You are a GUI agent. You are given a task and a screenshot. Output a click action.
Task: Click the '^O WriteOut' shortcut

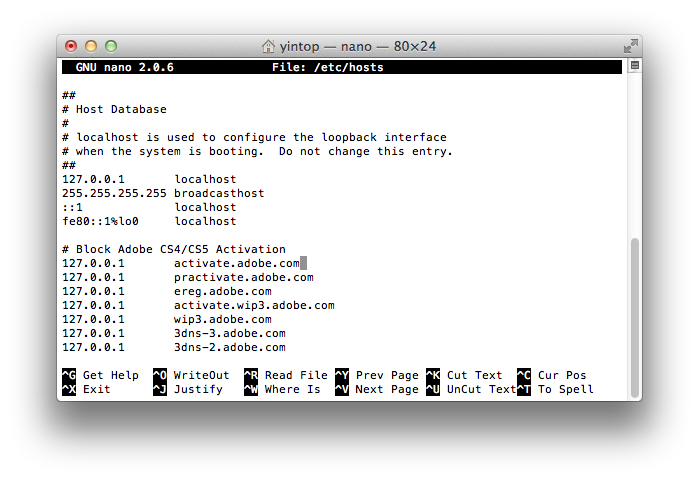tap(191, 375)
